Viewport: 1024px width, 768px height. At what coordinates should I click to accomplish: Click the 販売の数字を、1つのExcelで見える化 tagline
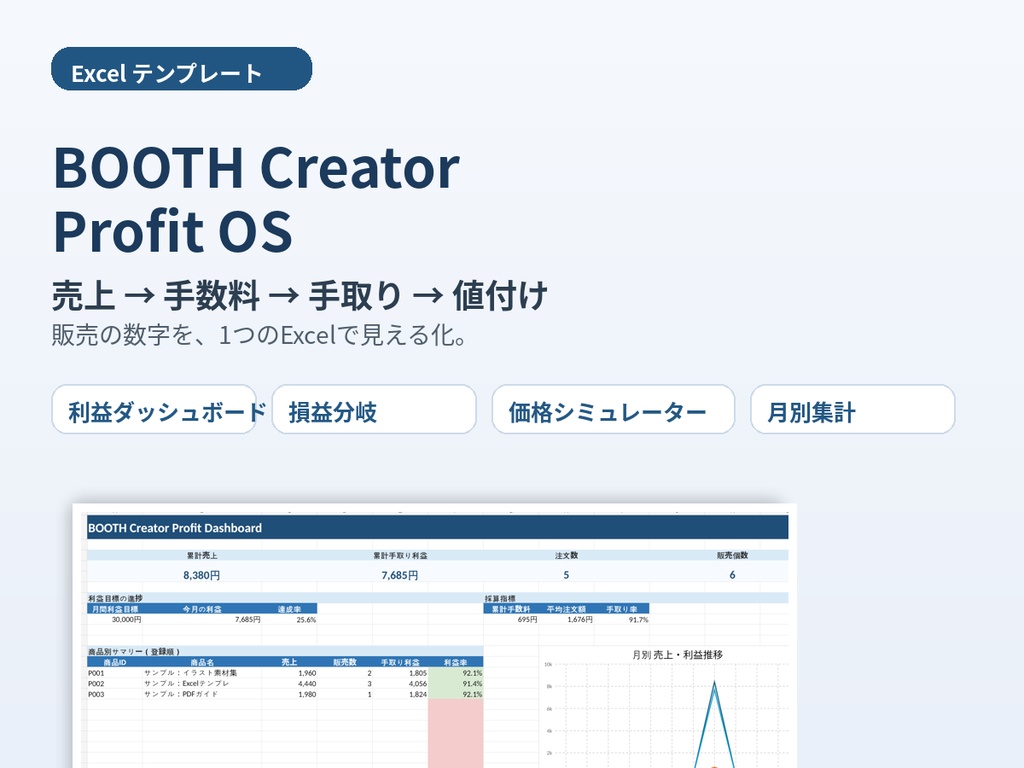pyautogui.click(x=259, y=335)
